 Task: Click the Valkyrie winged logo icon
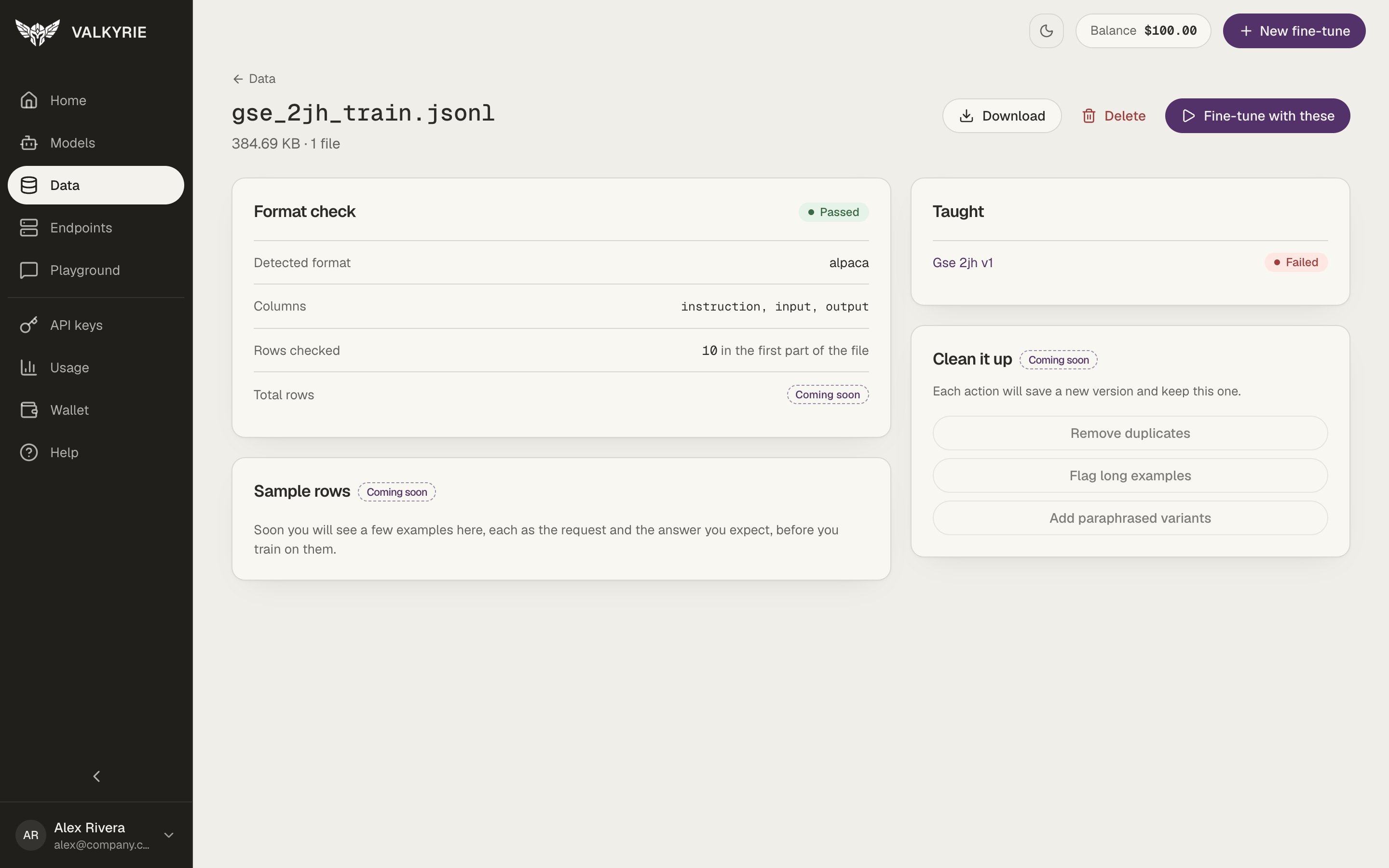37,32
